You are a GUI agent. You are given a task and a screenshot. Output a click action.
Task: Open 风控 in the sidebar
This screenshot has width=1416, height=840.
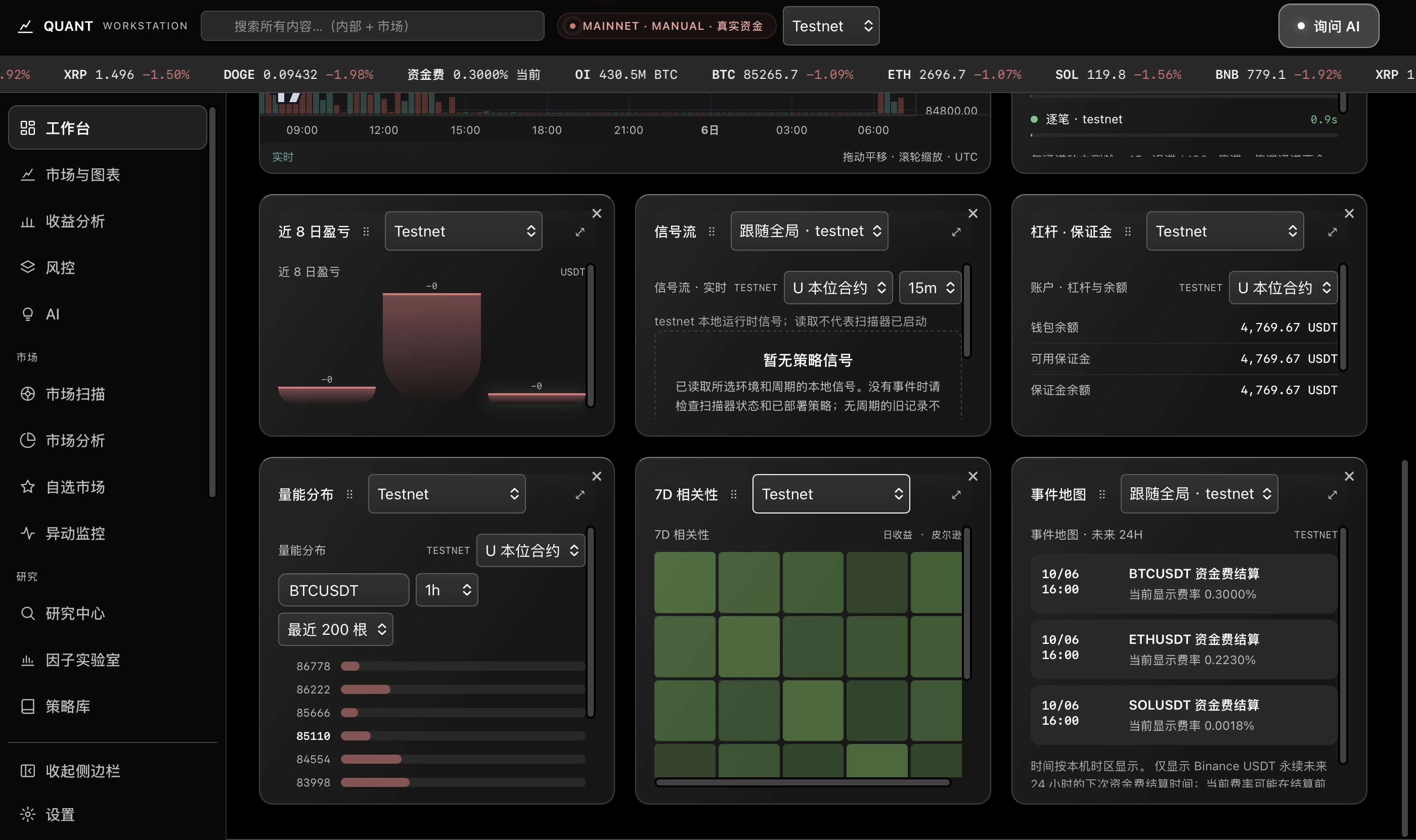pos(108,267)
